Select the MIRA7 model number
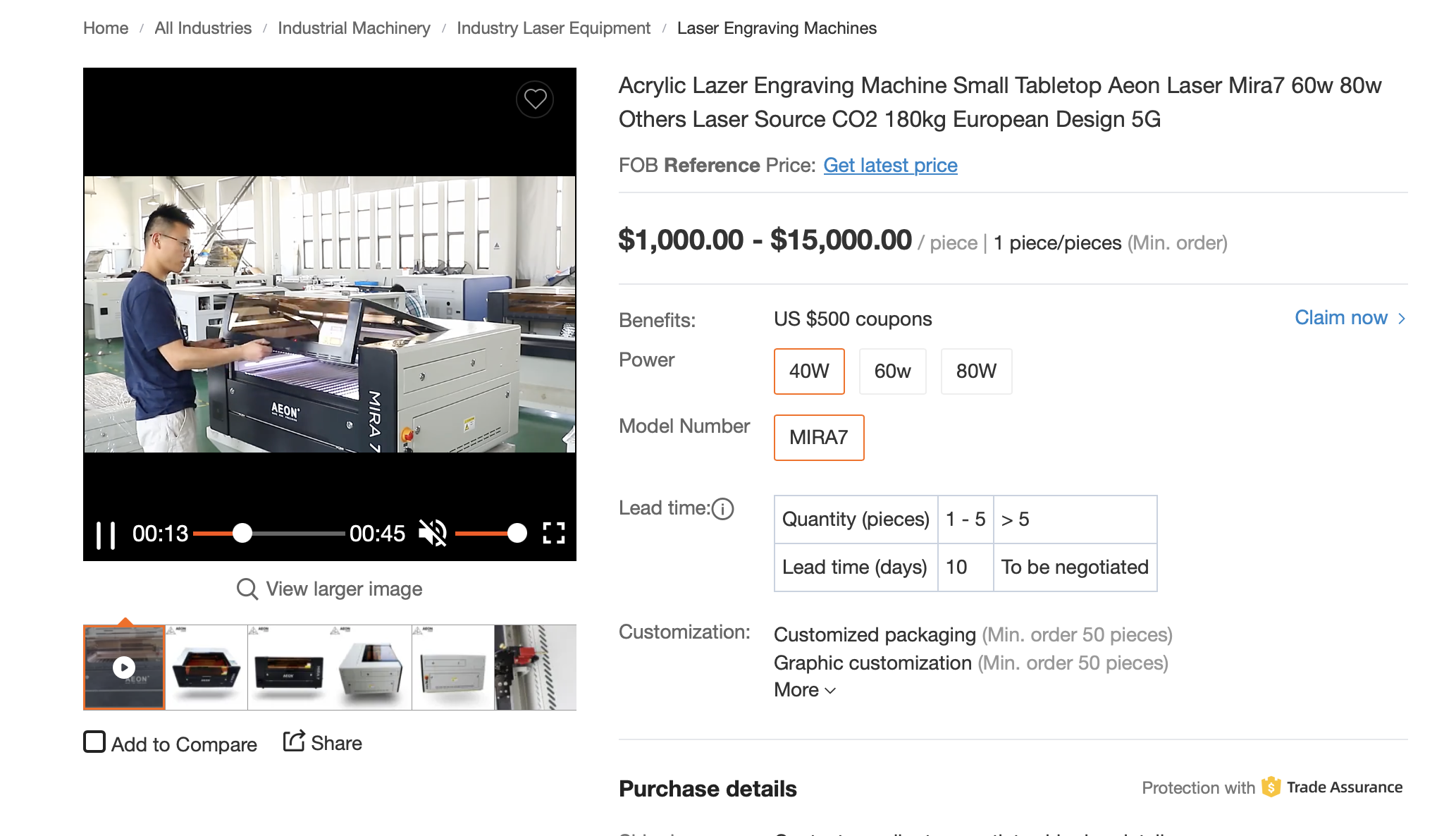The height and width of the screenshot is (836, 1456). pos(819,438)
